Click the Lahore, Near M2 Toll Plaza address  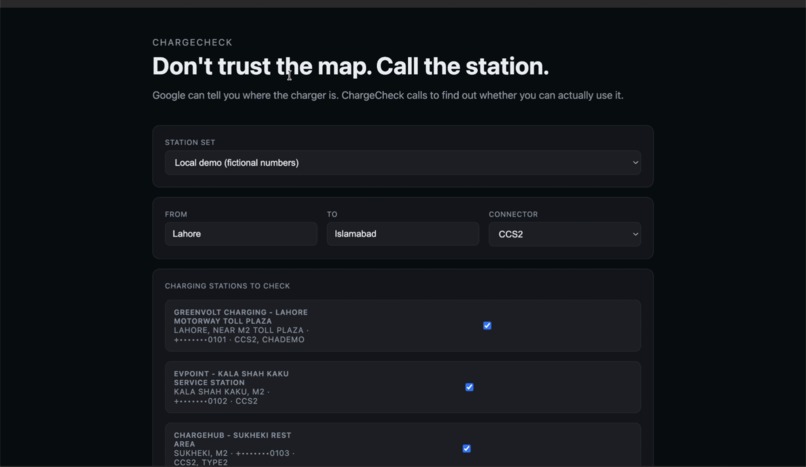click(239, 330)
